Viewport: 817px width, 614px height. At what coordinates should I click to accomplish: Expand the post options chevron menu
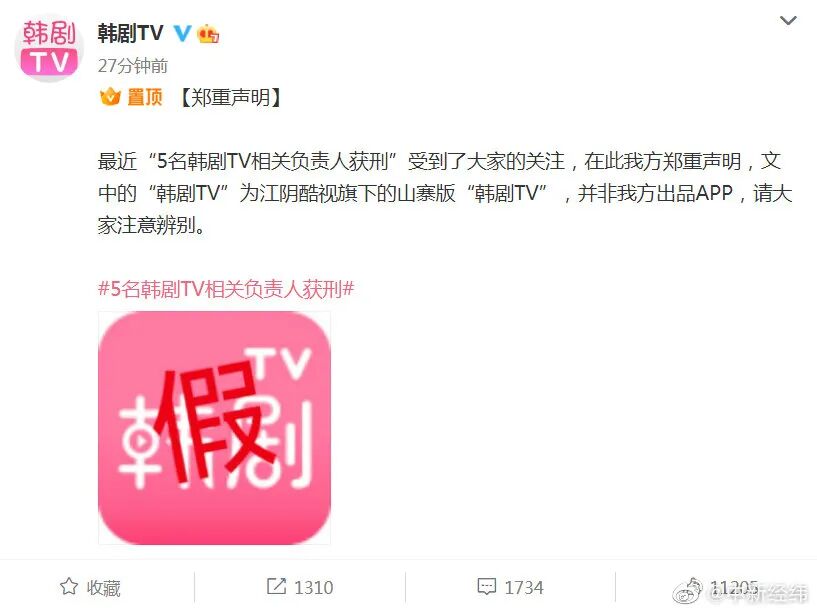coord(788,21)
